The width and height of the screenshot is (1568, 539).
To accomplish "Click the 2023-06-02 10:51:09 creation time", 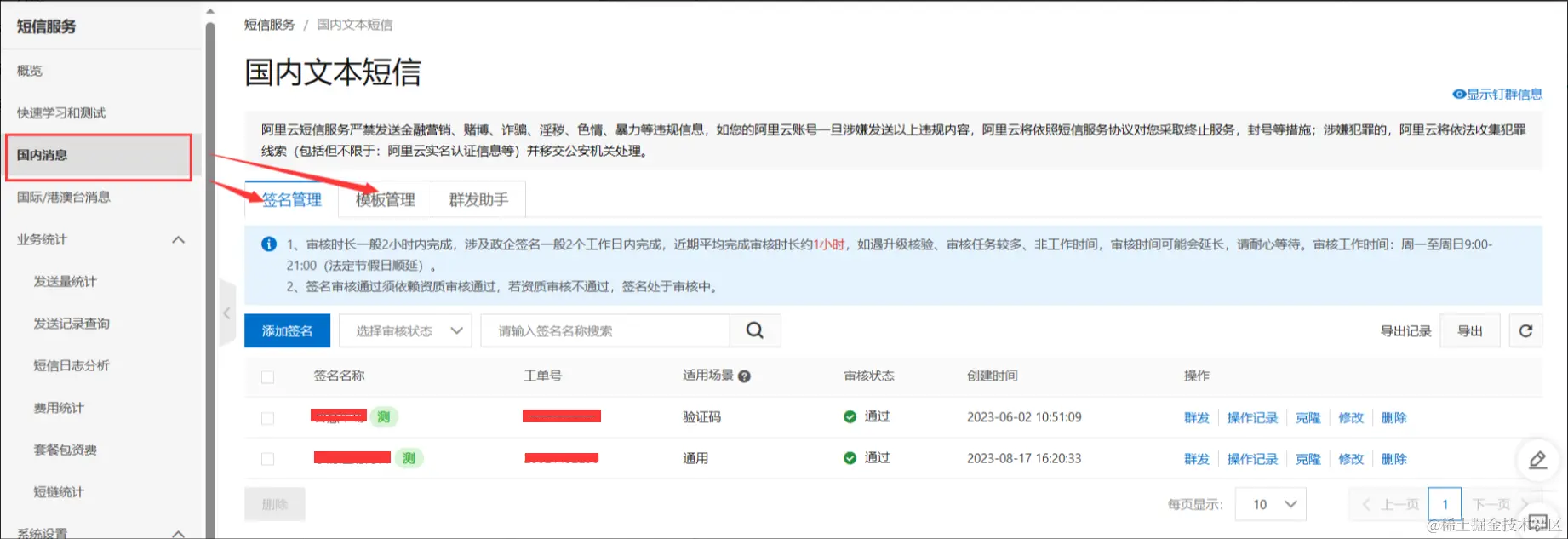I will coord(1024,417).
